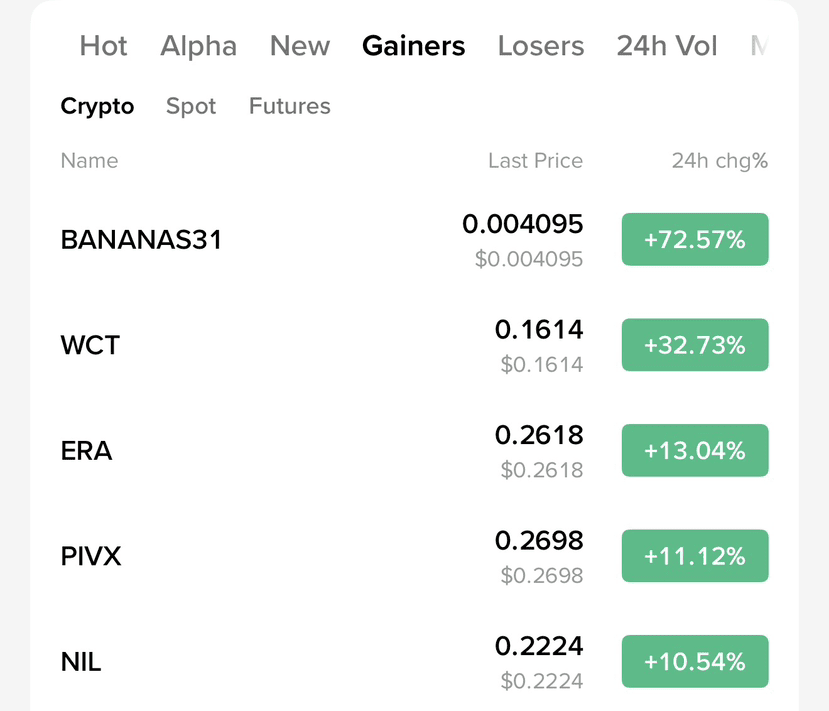
Task: Select the Gainers tab
Action: tap(413, 45)
